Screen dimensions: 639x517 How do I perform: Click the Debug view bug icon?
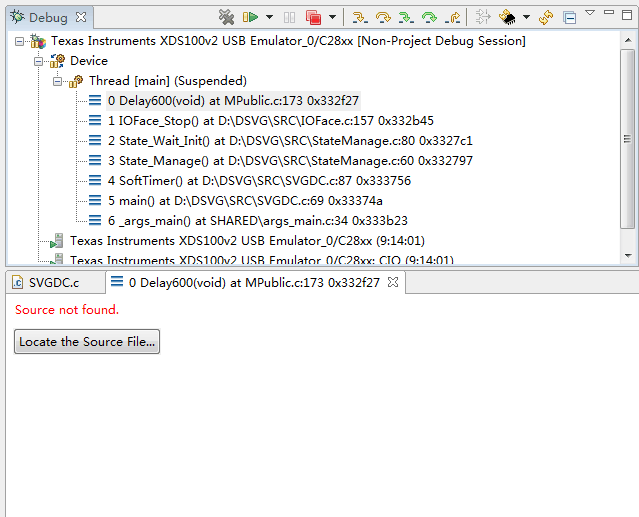[x=18, y=17]
